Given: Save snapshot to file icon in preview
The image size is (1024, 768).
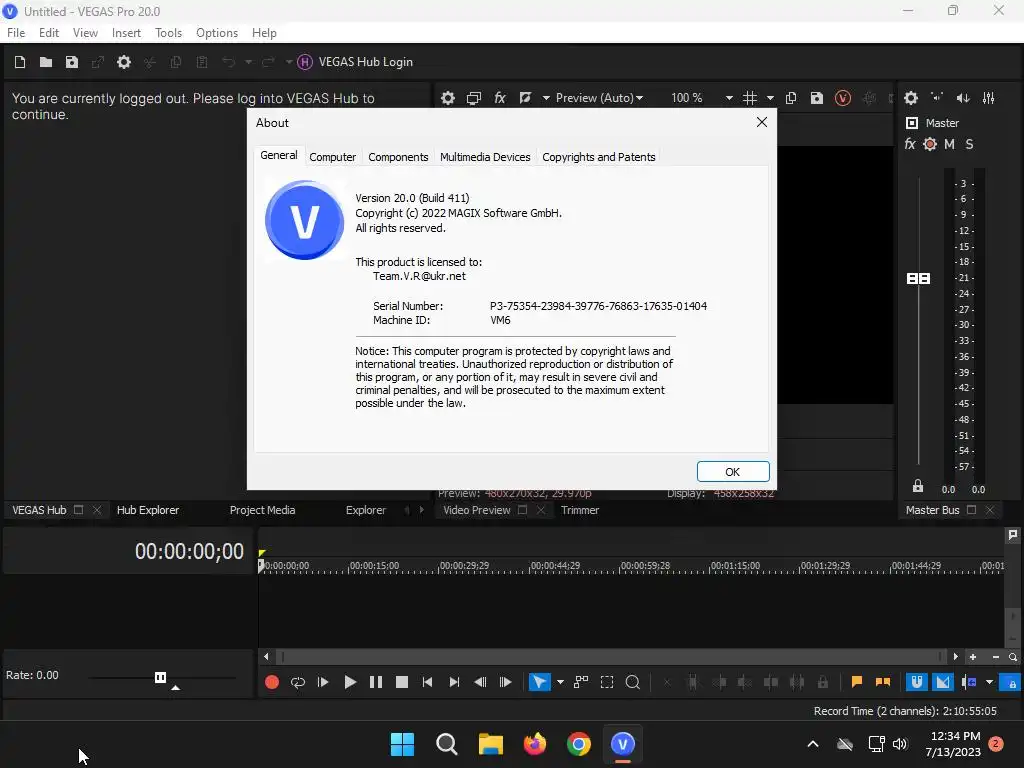Looking at the screenshot, I should click(x=817, y=98).
